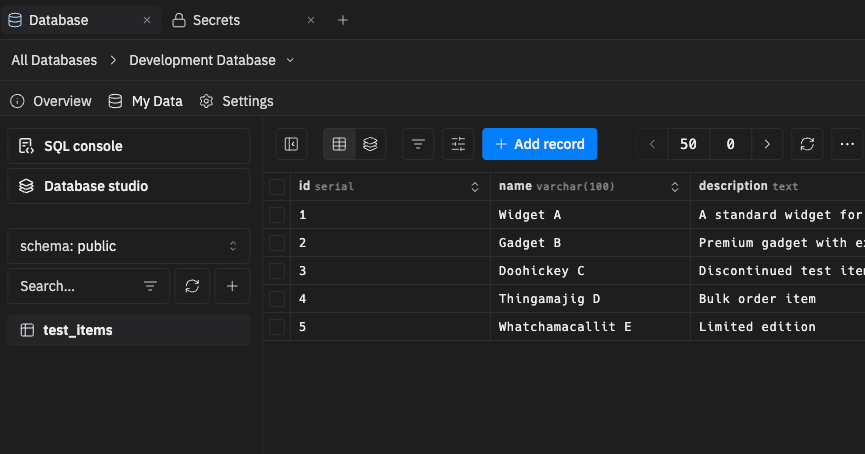
Task: Edit the offset field showing 0
Action: pos(730,144)
